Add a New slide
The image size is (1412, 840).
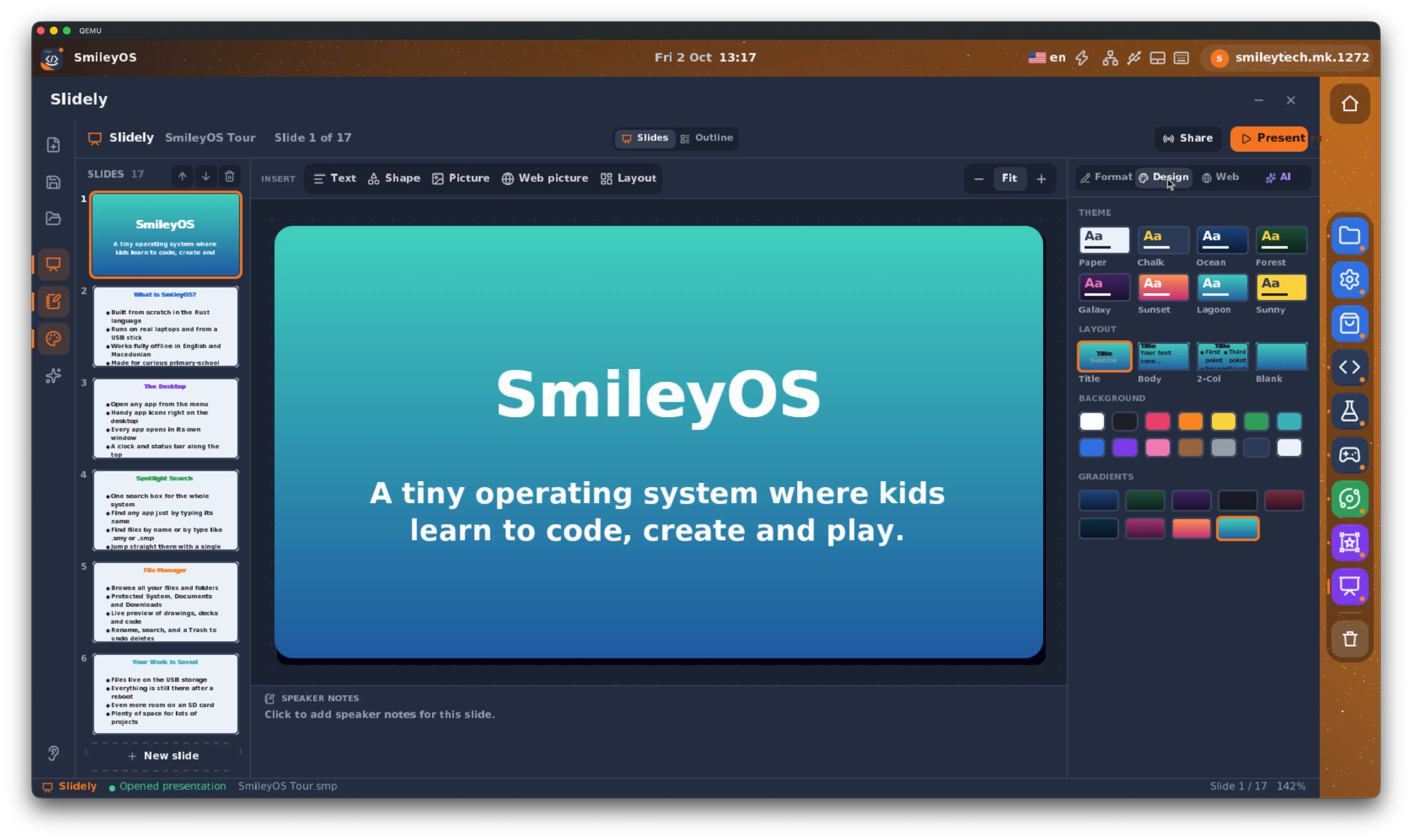(164, 756)
